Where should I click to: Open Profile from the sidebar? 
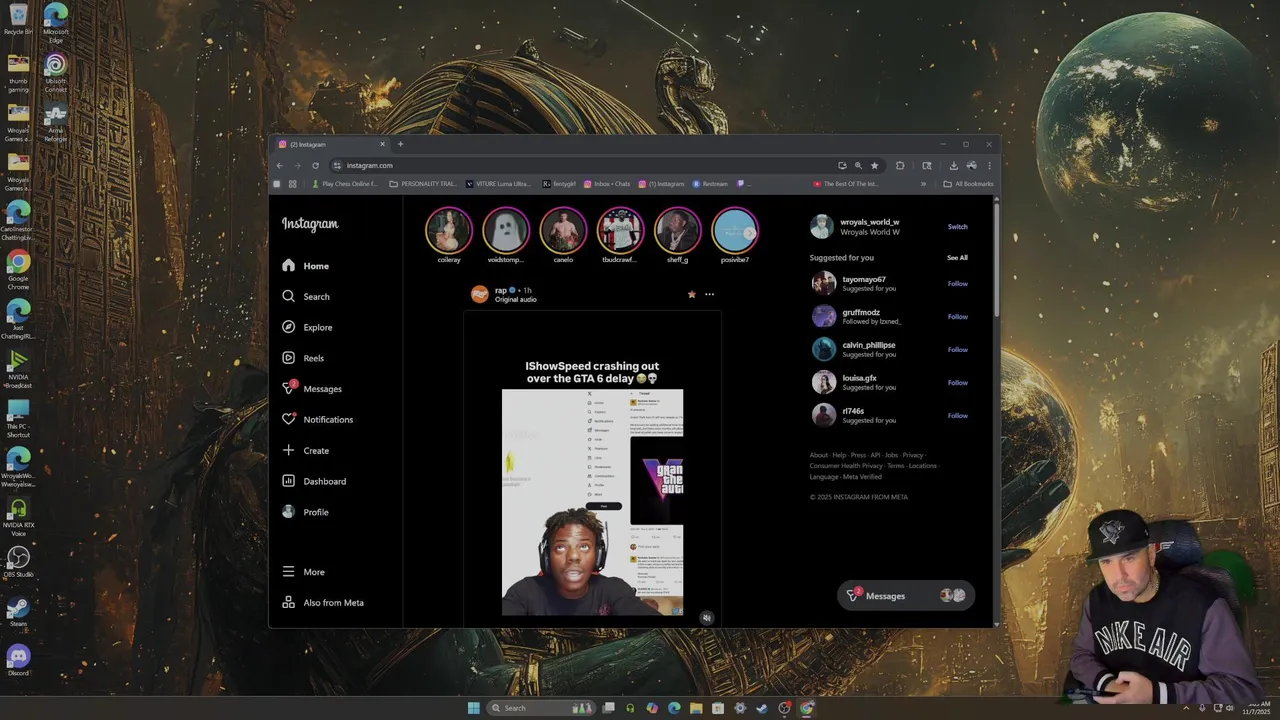(305, 512)
